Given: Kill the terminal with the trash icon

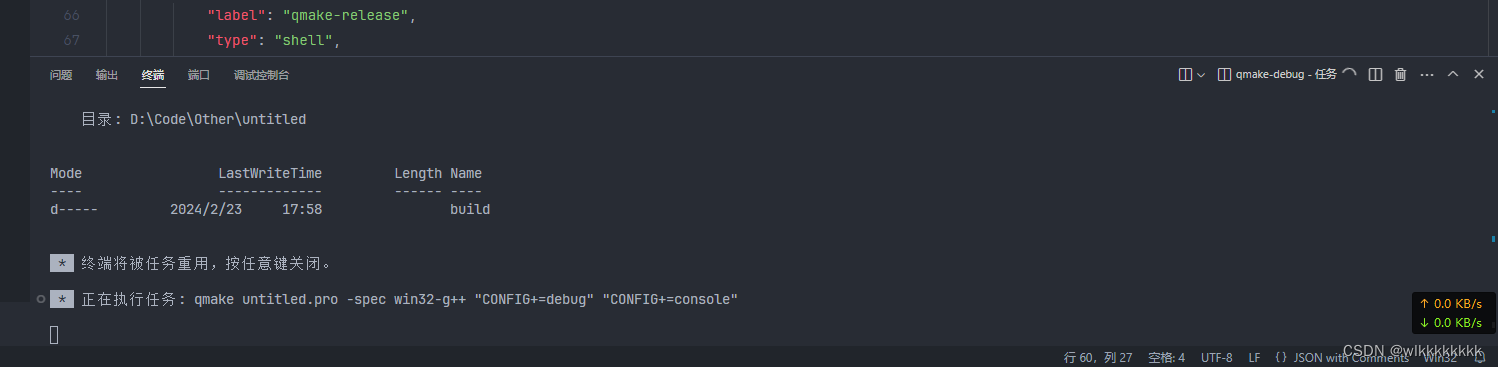Looking at the screenshot, I should click(x=1400, y=74).
